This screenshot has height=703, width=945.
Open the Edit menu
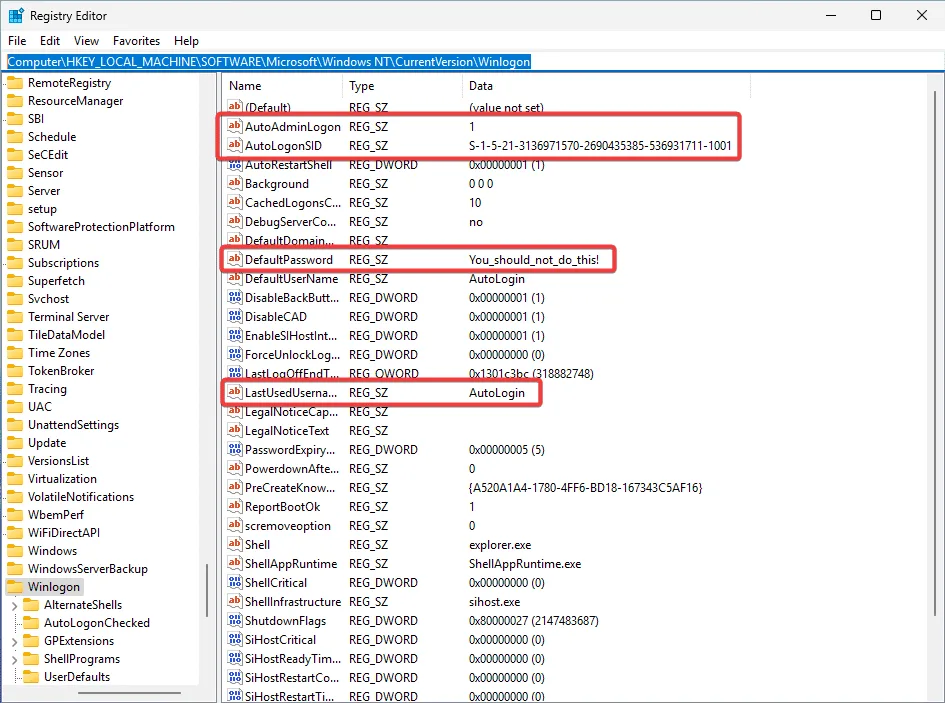coord(49,41)
